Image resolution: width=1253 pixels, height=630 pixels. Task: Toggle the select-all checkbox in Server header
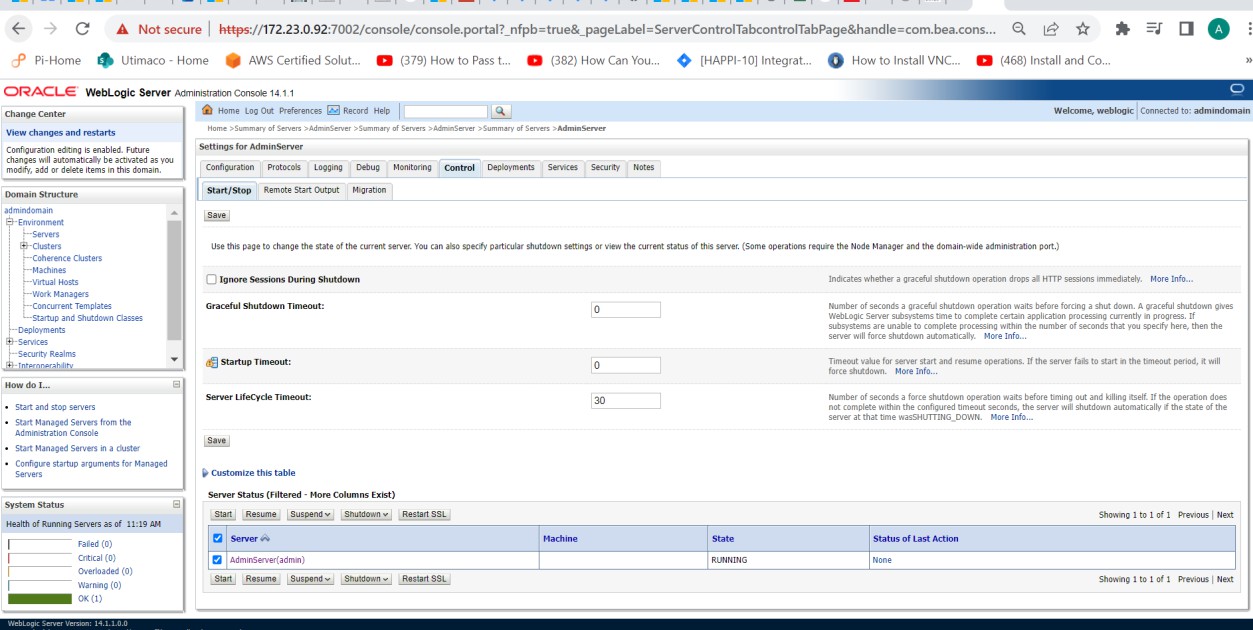click(217, 538)
